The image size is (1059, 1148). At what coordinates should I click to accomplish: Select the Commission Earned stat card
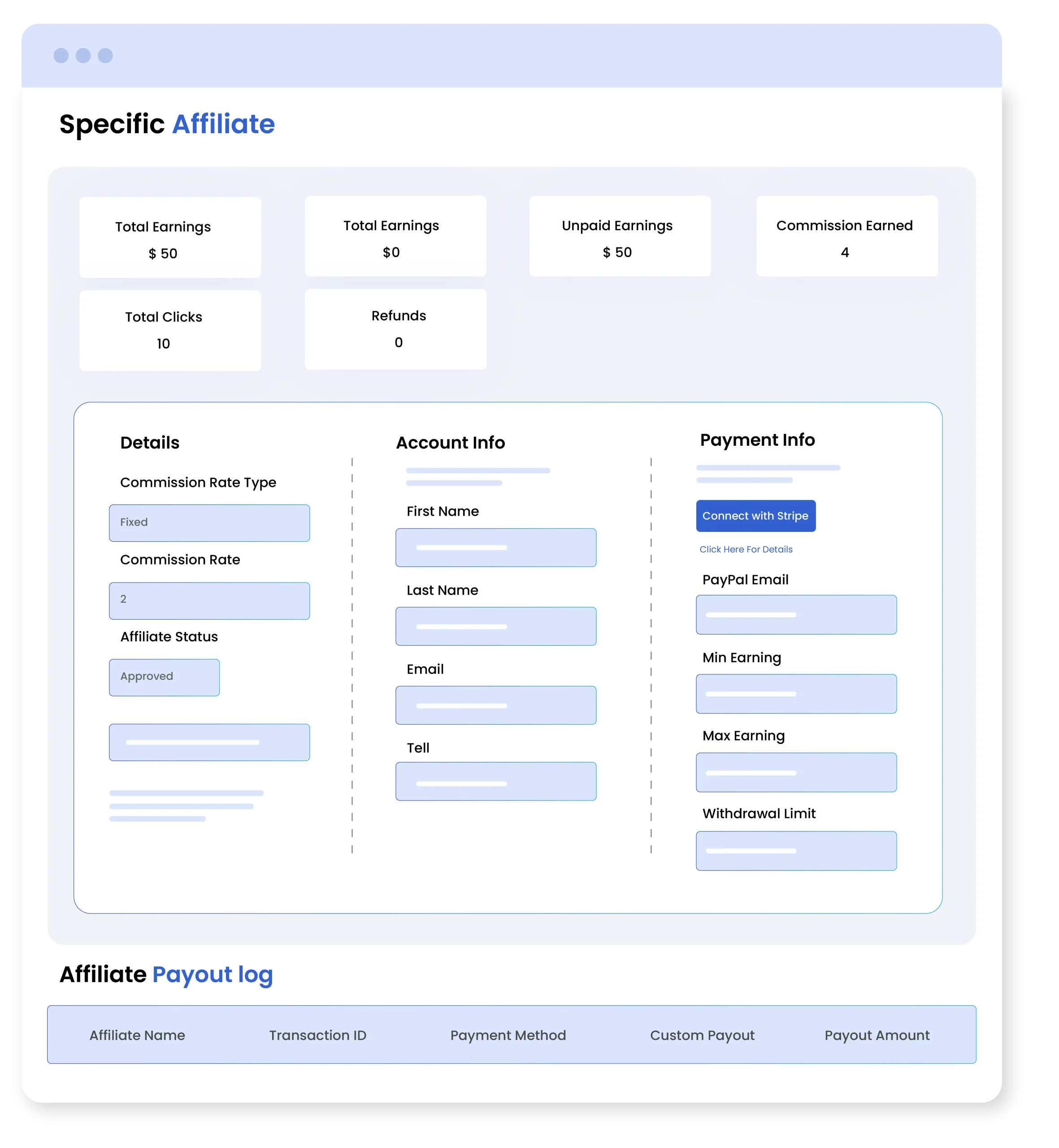[846, 236]
